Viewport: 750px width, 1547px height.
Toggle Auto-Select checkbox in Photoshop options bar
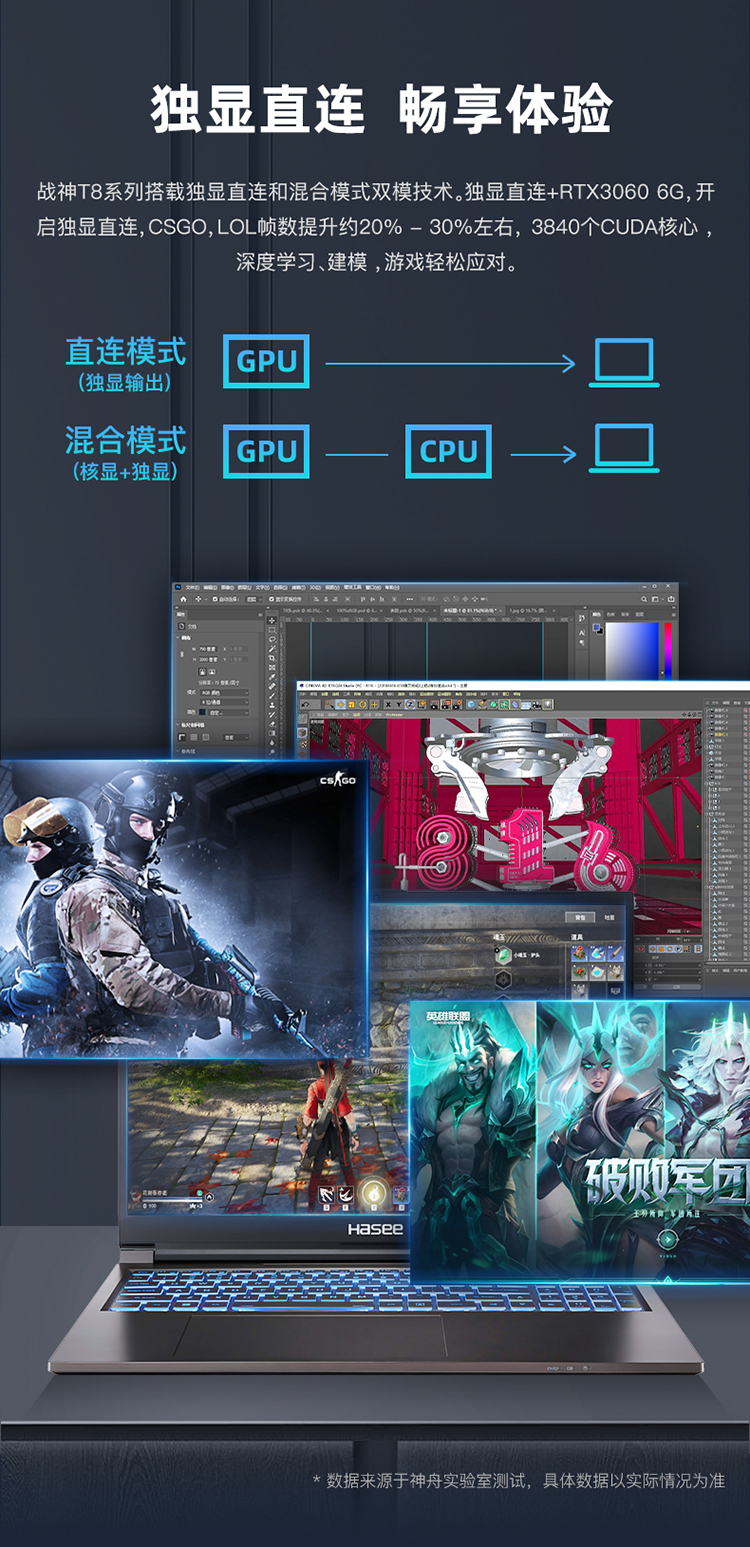click(x=215, y=599)
